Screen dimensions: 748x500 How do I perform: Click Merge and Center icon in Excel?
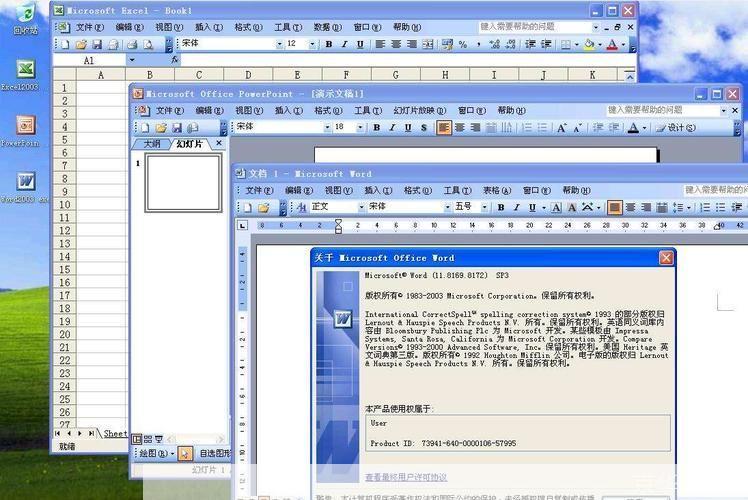point(428,45)
